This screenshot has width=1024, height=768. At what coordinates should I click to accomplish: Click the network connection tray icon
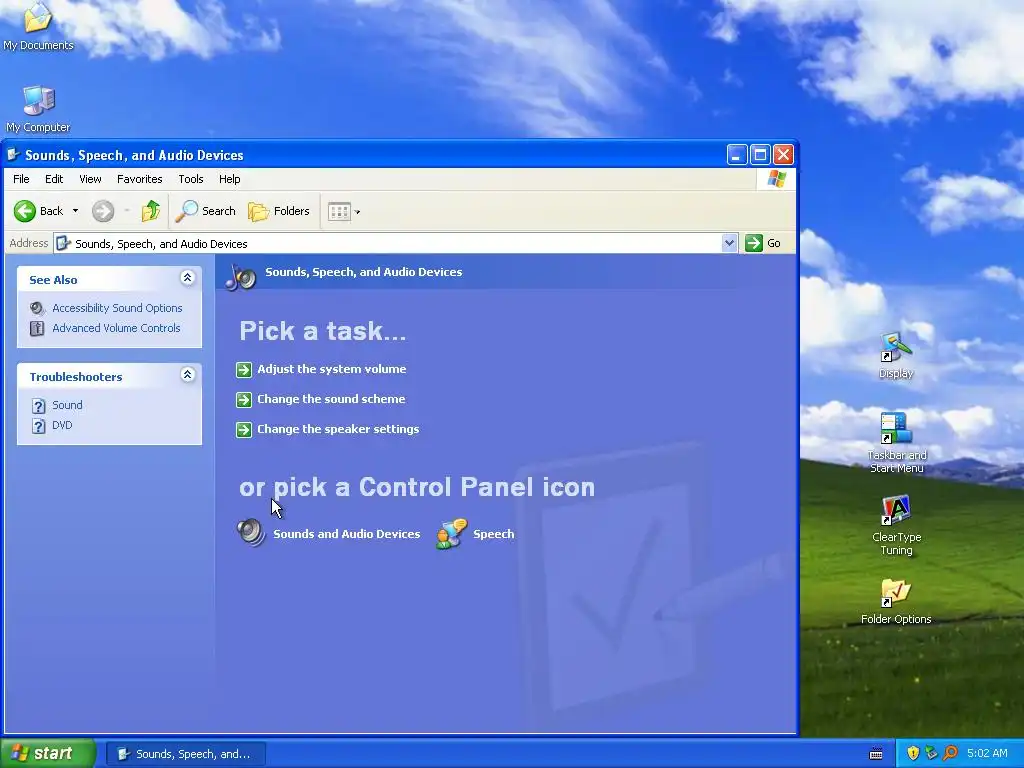[x=931, y=754]
